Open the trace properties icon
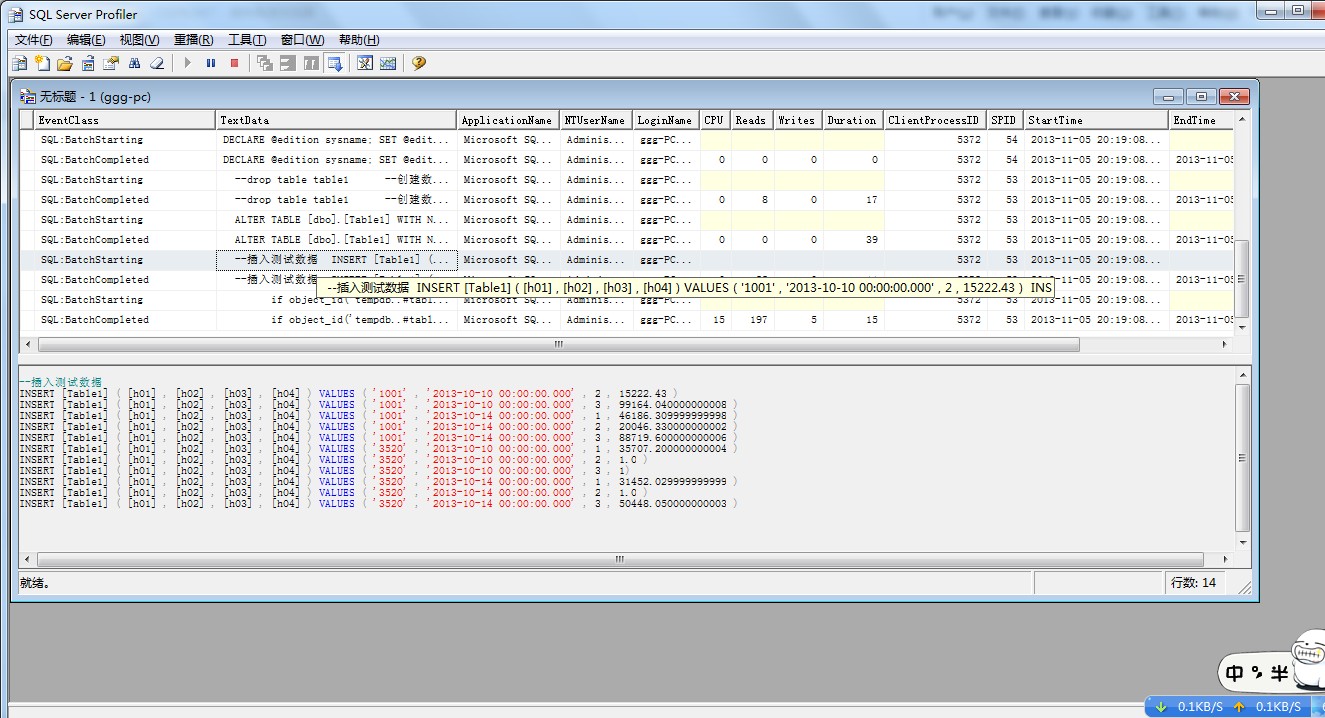The height and width of the screenshot is (718, 1325). 112,62
